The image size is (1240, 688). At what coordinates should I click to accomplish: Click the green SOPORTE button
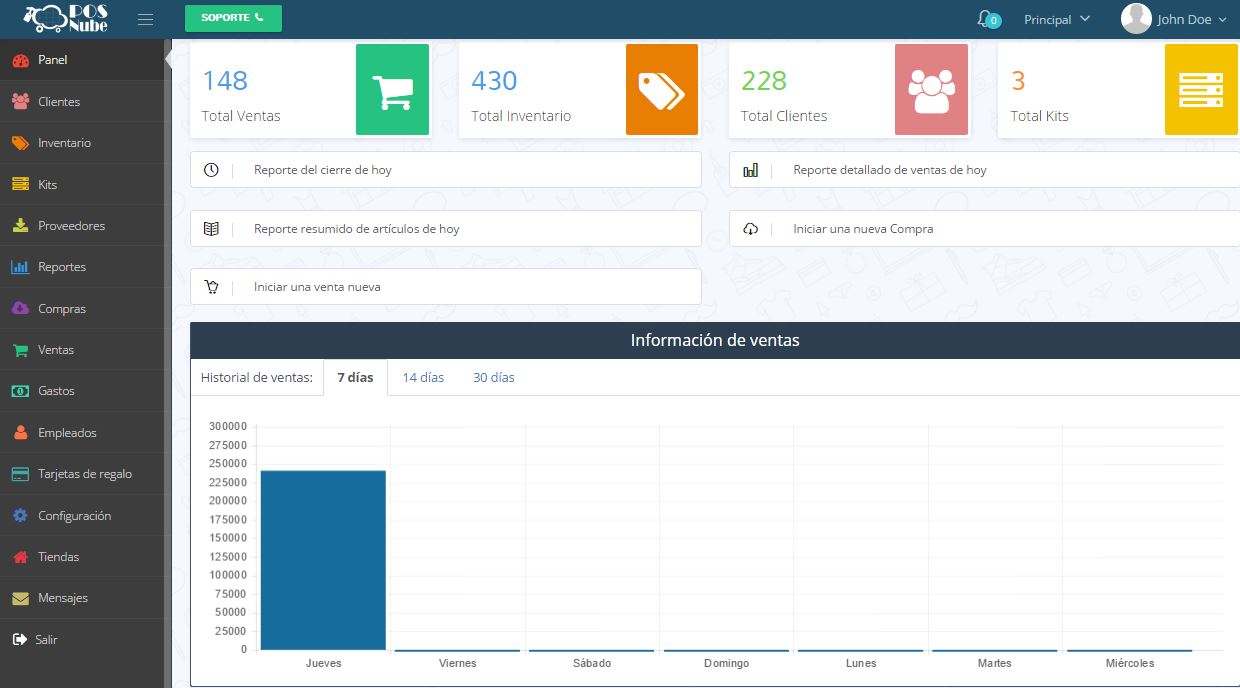pos(233,18)
